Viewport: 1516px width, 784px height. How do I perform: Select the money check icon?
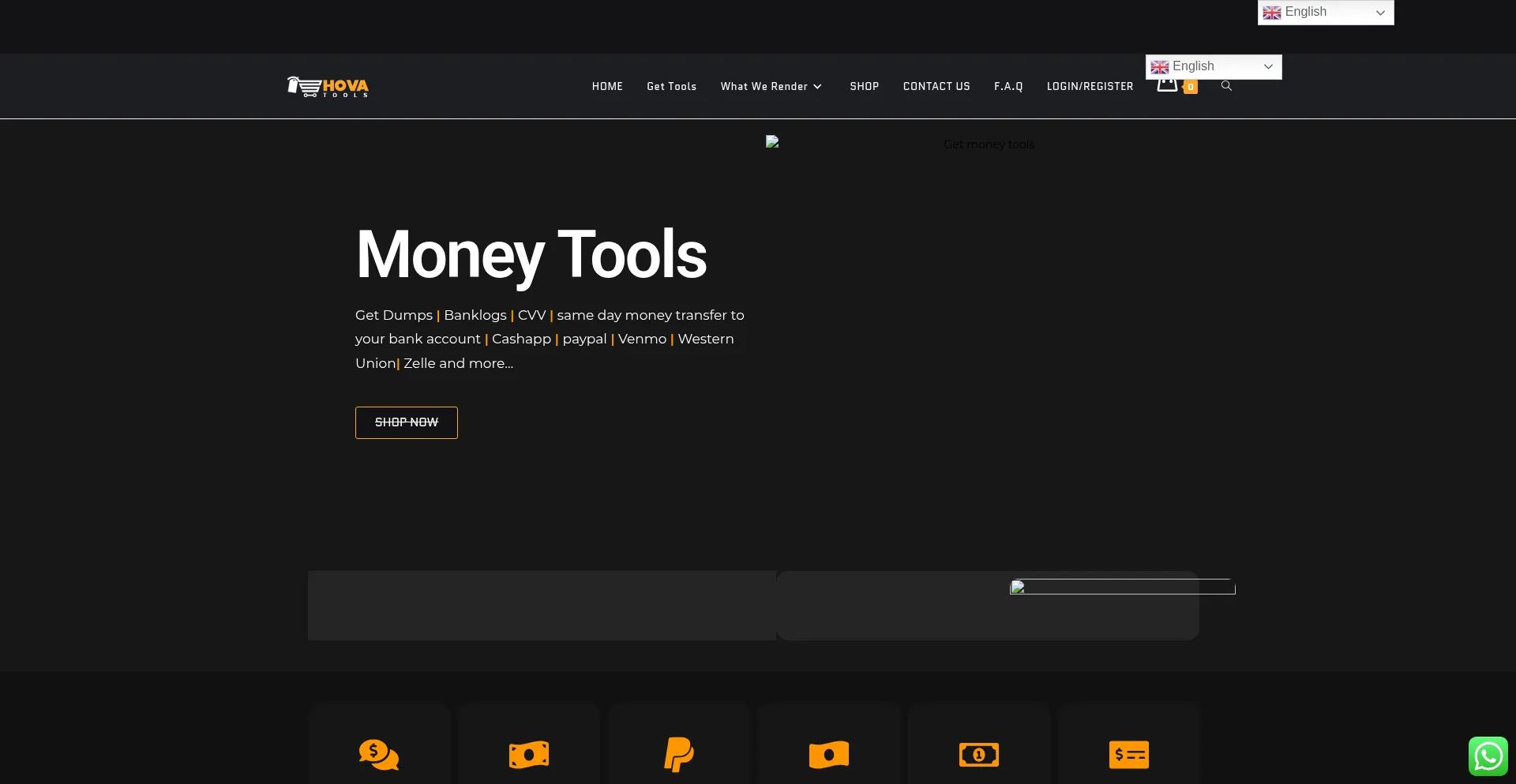(1128, 755)
